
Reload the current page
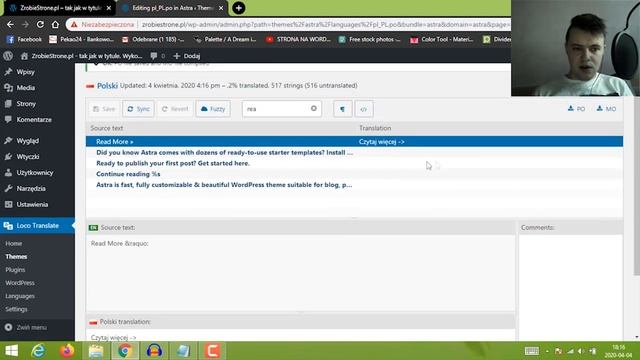tap(40, 24)
